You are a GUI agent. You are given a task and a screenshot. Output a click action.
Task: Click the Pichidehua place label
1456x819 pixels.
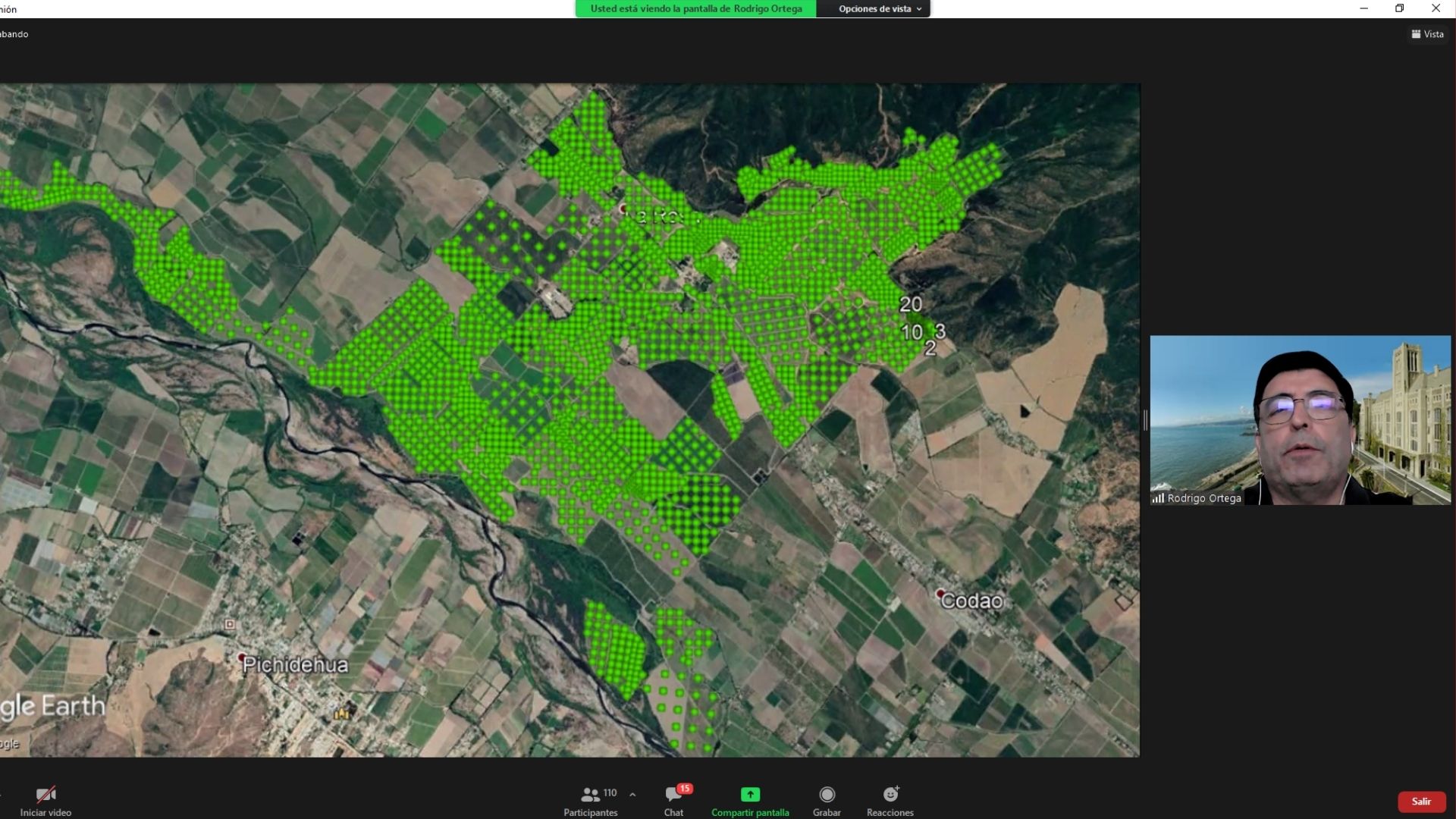pyautogui.click(x=295, y=665)
